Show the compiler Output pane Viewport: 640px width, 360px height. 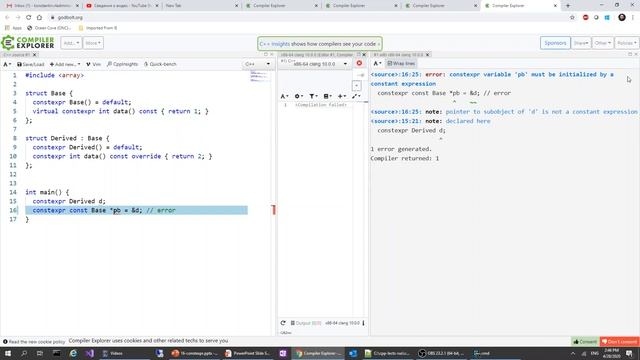[x=306, y=323]
